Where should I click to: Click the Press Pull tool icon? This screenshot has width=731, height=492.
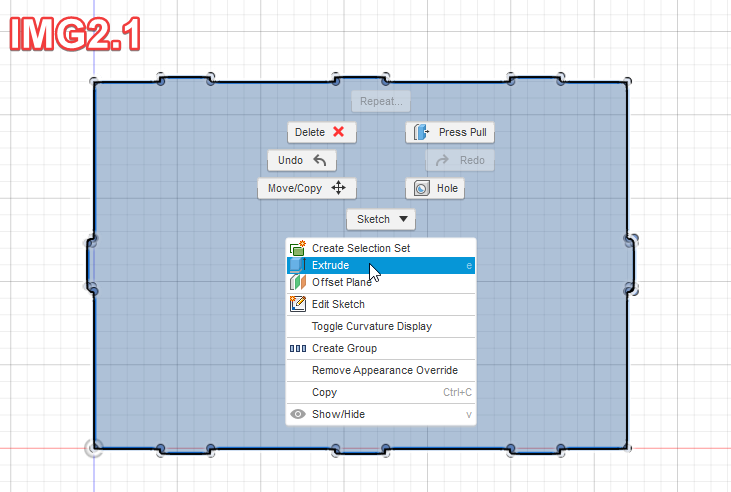[x=421, y=132]
